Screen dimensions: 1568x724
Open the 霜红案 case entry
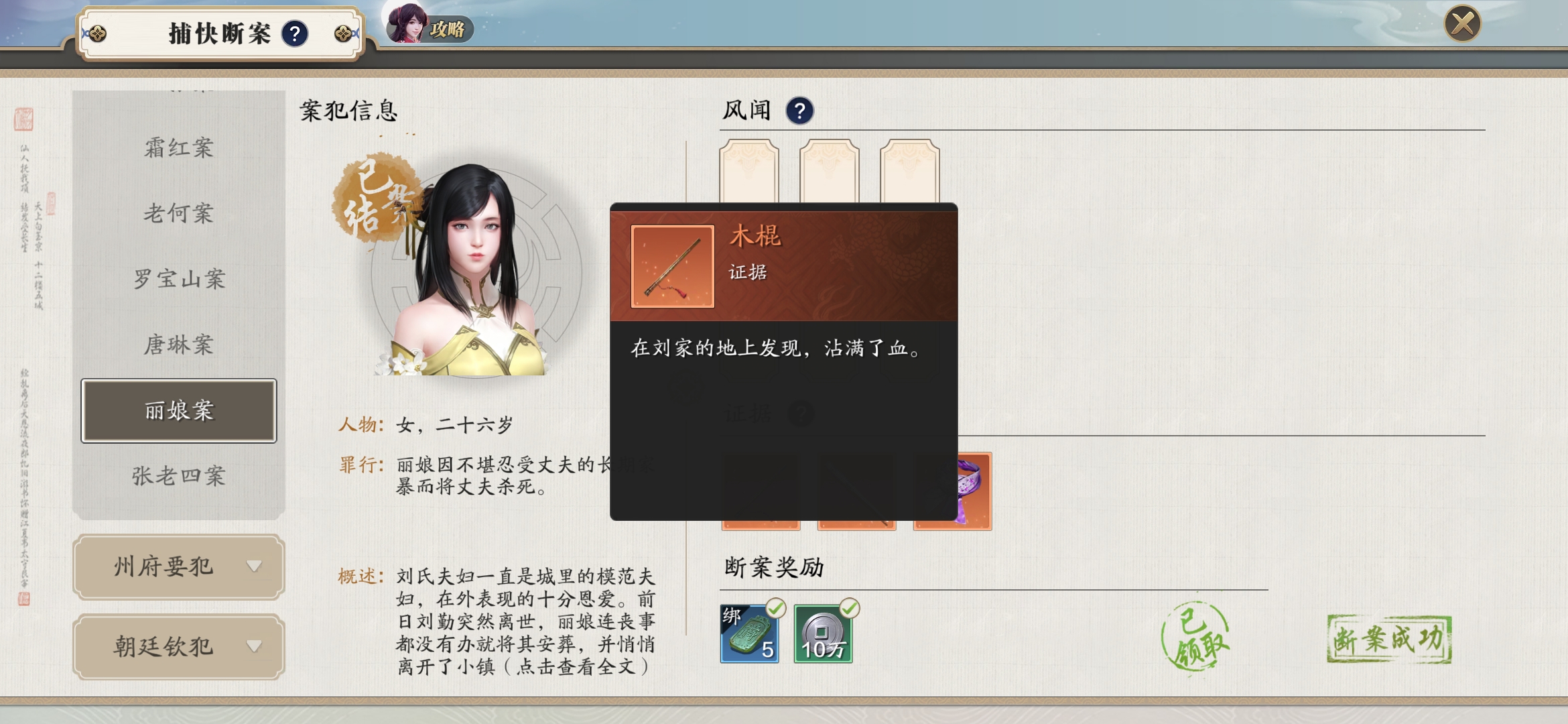tap(179, 147)
